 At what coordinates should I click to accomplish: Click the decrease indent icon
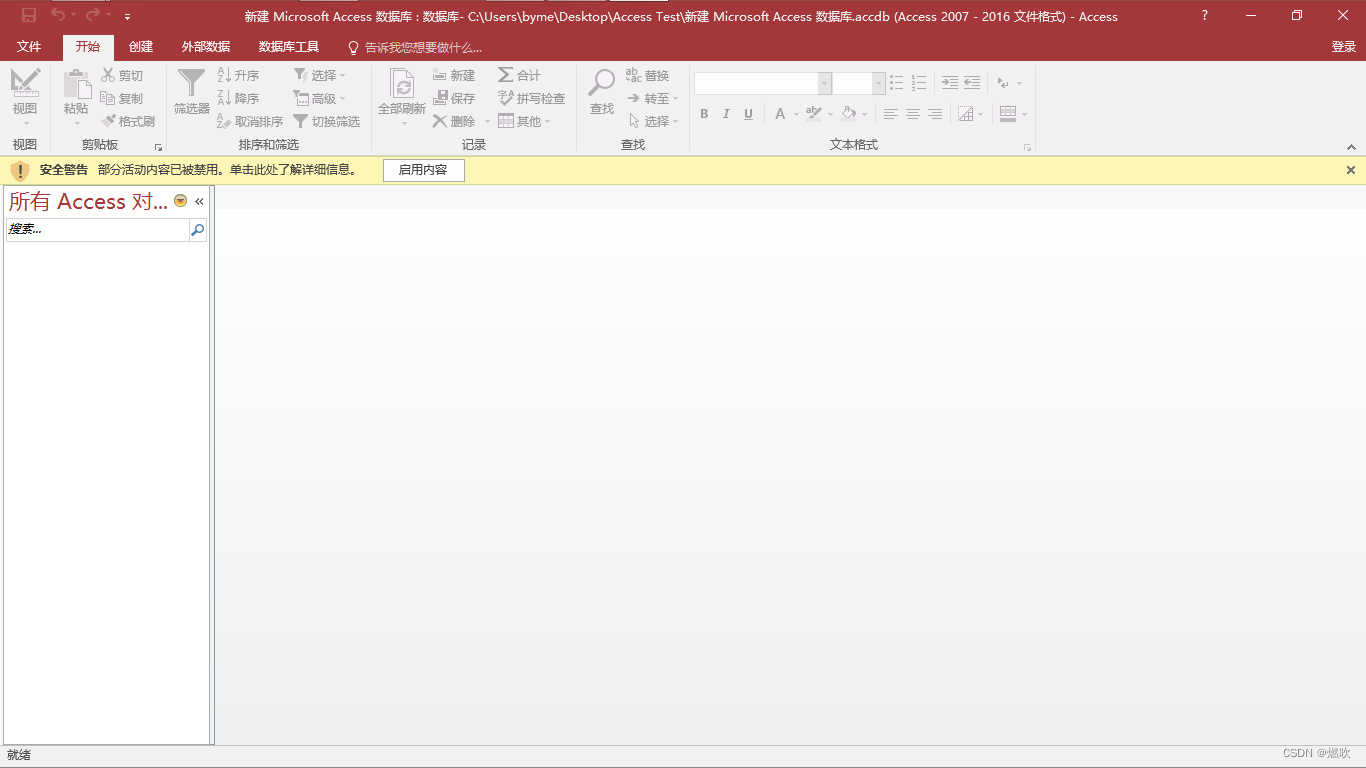pos(972,83)
